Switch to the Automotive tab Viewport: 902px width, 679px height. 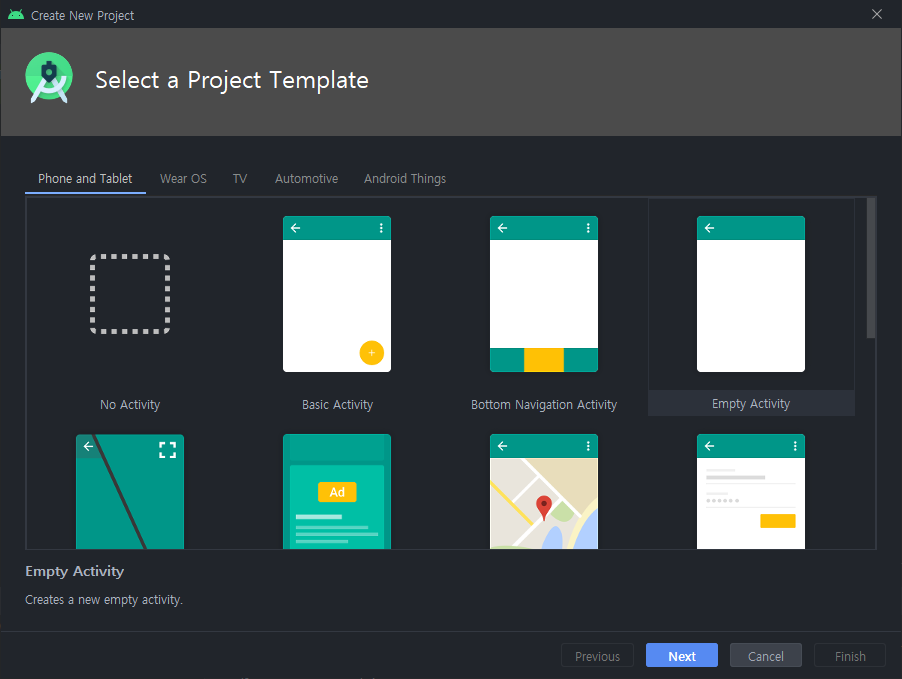pyautogui.click(x=307, y=179)
